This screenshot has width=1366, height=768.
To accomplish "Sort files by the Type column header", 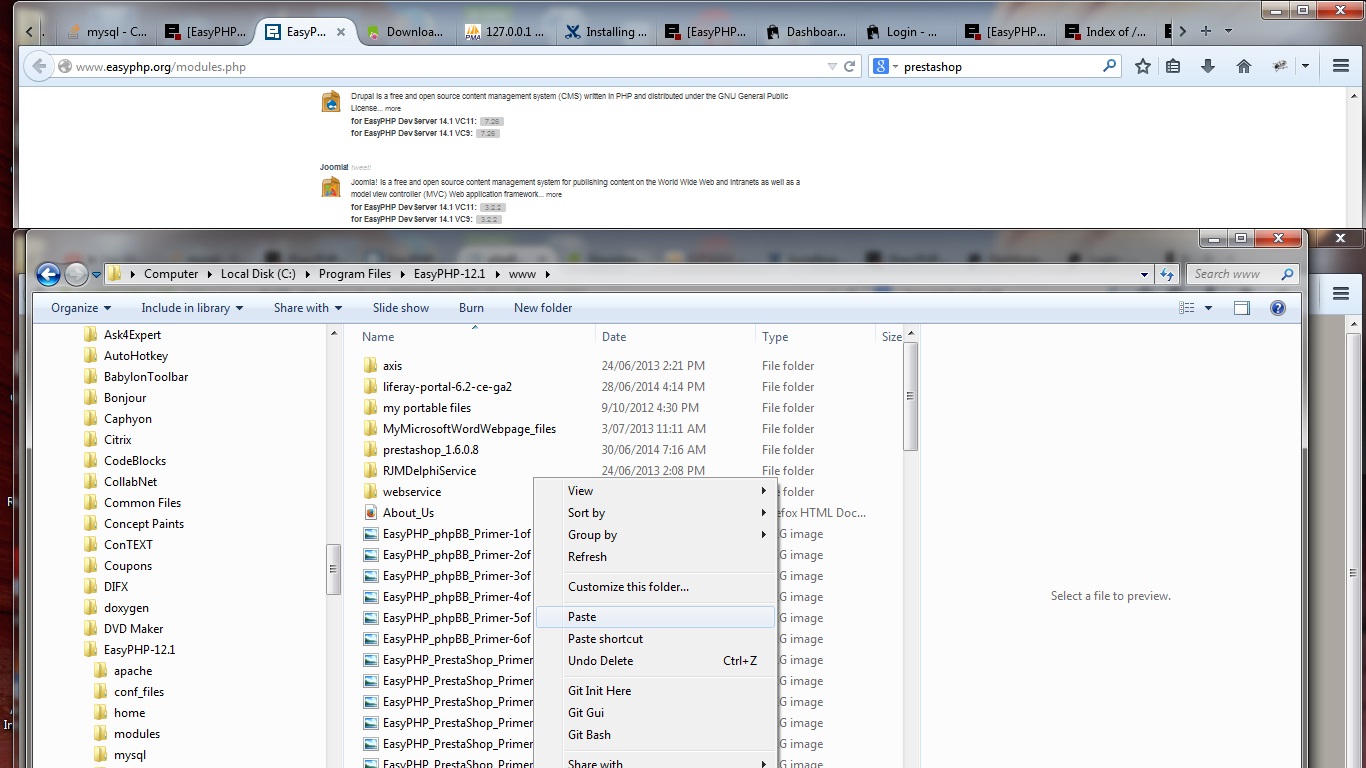I will 816,337.
